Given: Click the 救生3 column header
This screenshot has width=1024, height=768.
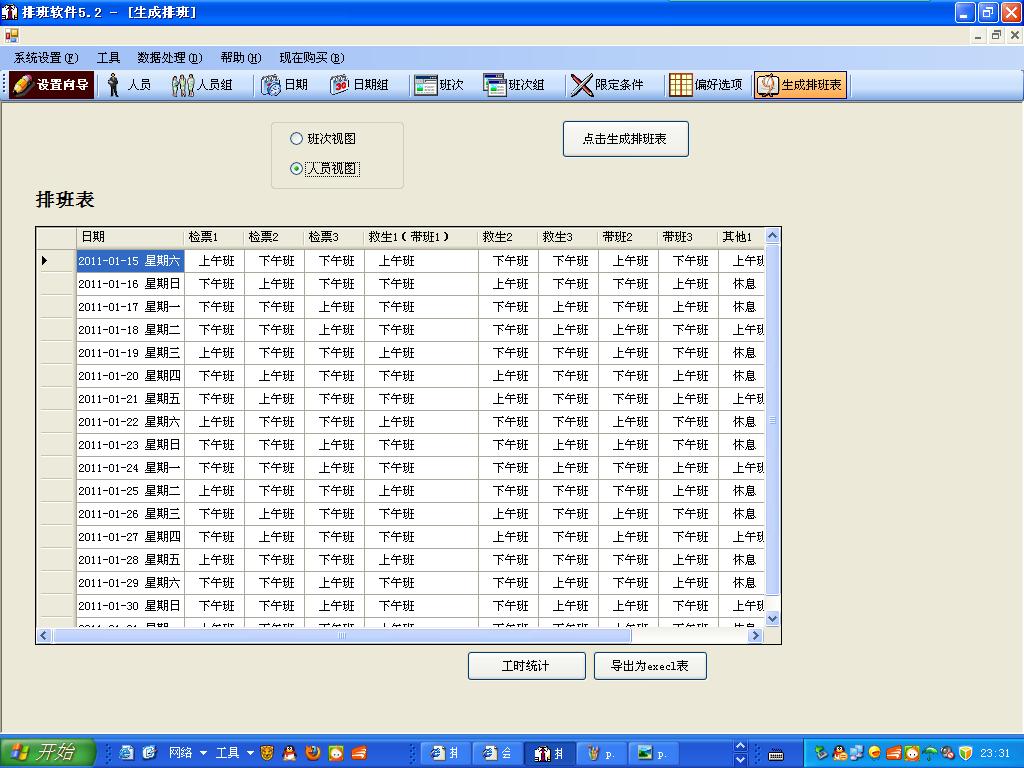Looking at the screenshot, I should coord(569,237).
